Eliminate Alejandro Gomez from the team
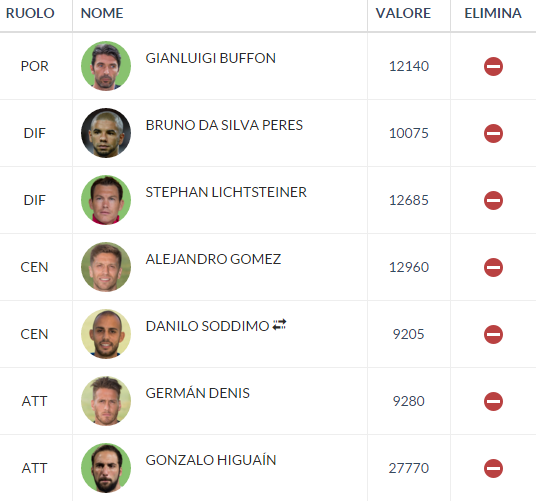536x501 pixels. pos(493,267)
